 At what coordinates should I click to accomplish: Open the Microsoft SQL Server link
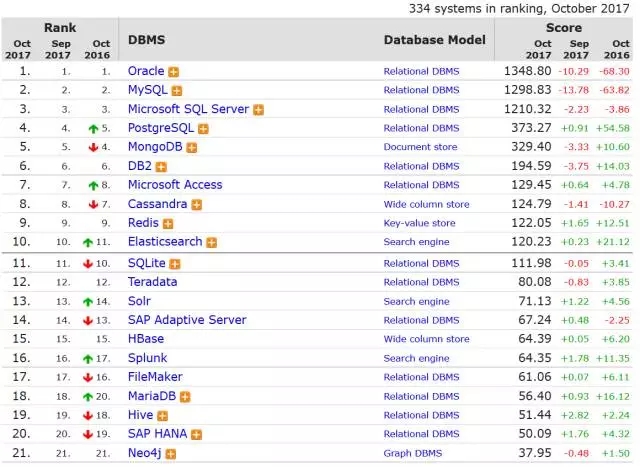[x=188, y=109]
